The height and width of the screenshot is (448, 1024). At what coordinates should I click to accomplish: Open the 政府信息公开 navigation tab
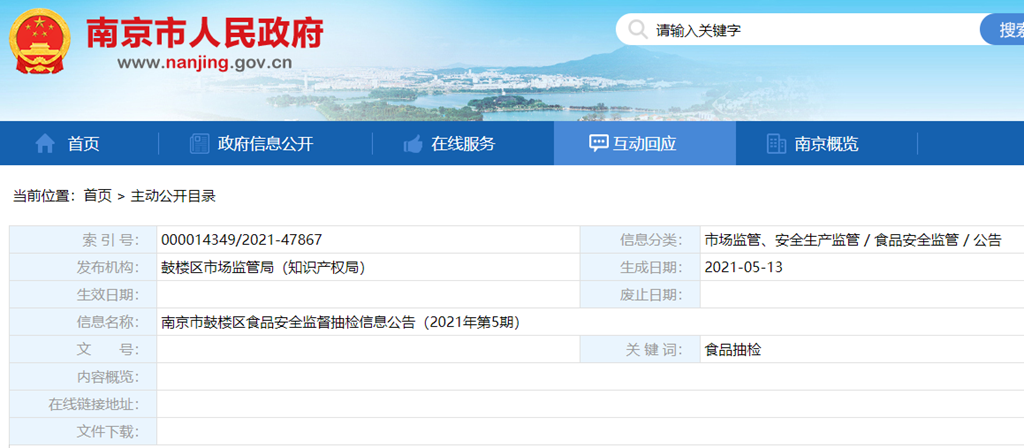pos(265,144)
